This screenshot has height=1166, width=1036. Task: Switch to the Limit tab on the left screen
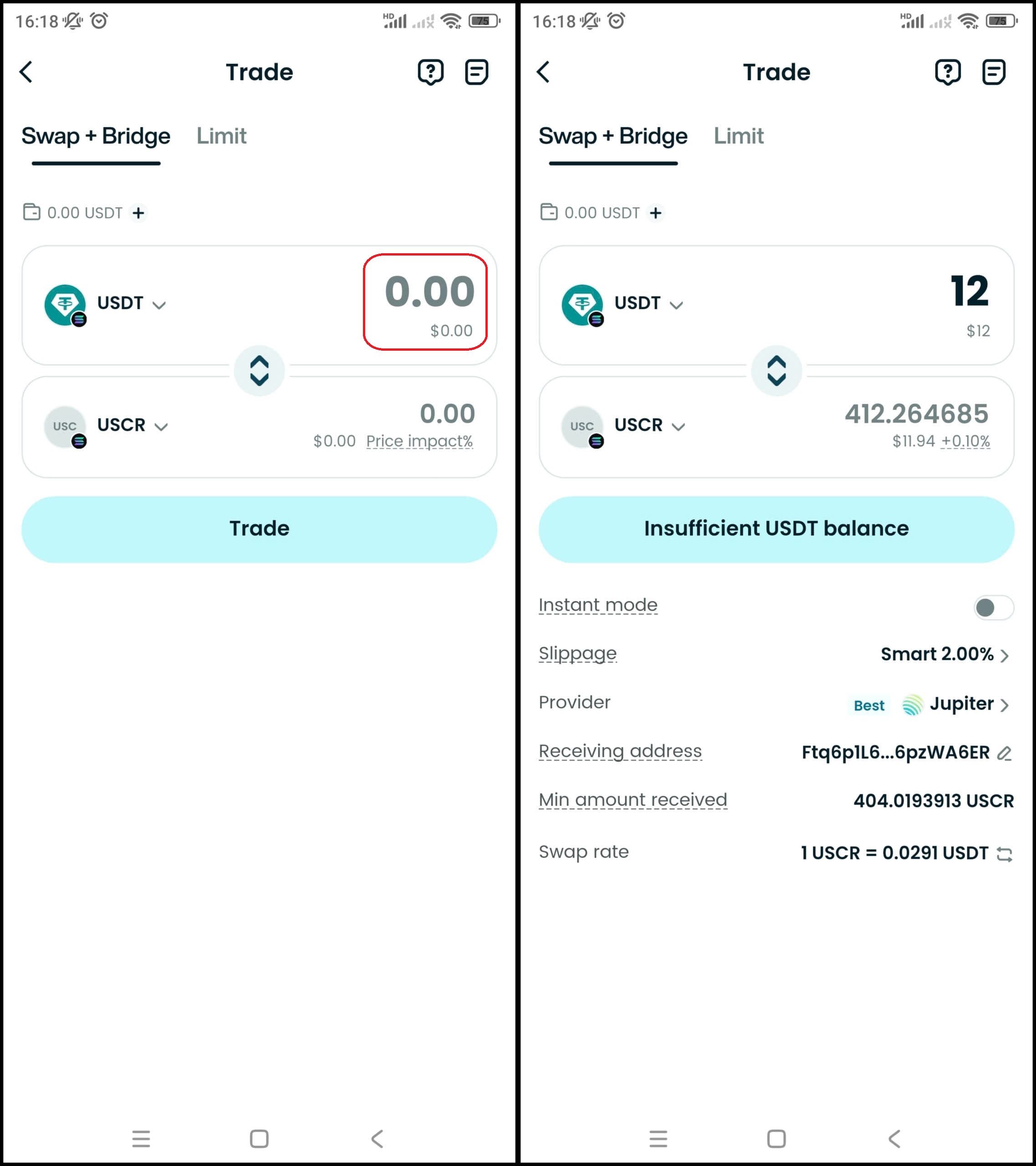(x=221, y=136)
